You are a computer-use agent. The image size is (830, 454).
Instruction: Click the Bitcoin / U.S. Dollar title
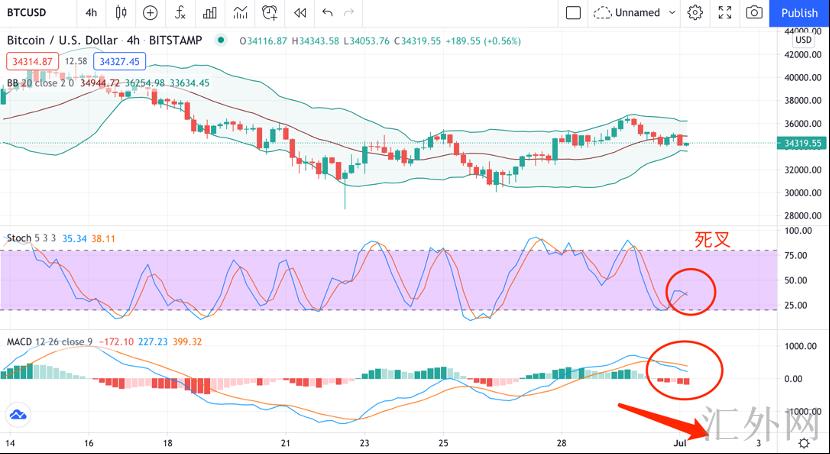62,40
